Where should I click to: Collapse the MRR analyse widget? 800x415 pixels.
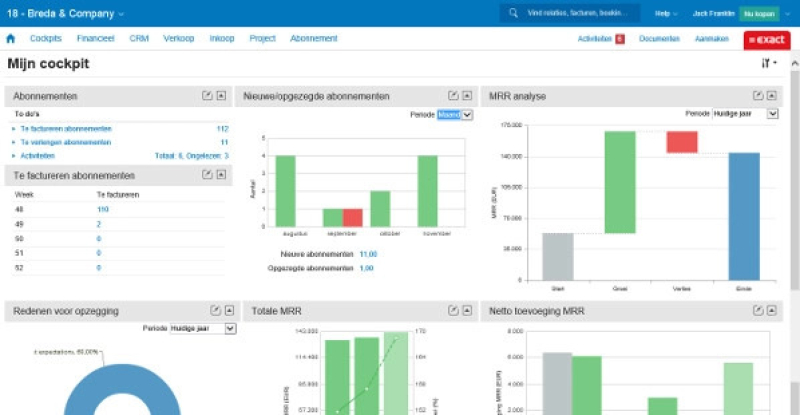click(771, 95)
